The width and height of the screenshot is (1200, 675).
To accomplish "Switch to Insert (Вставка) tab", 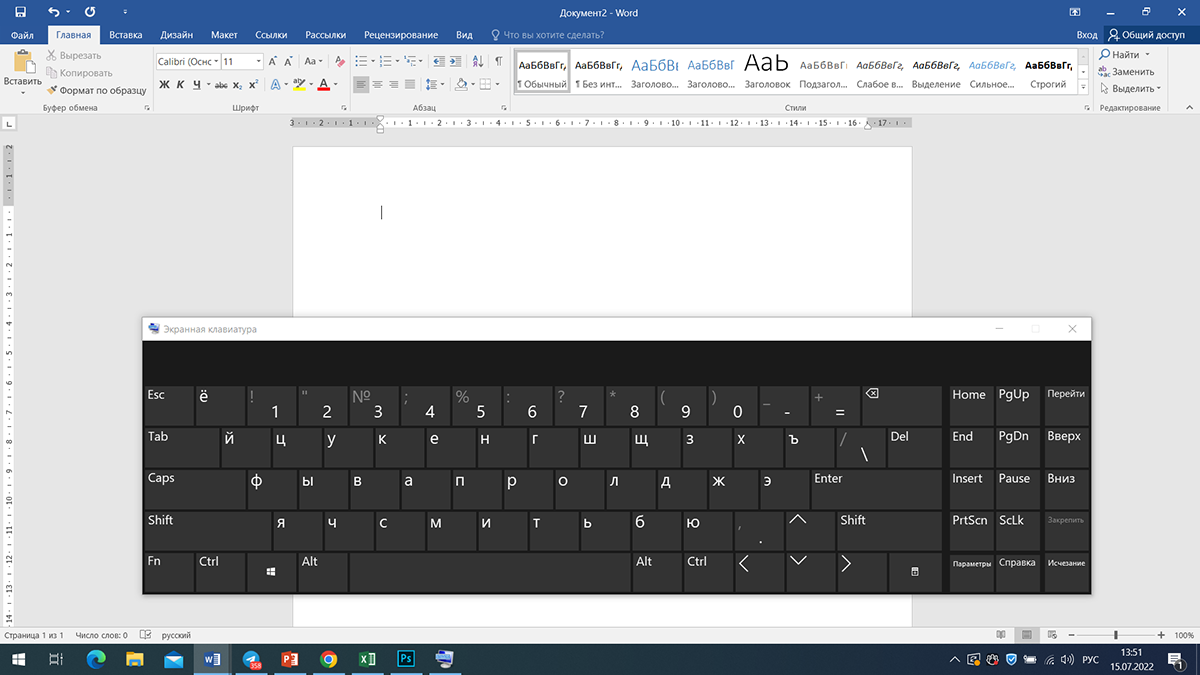I will tap(126, 34).
